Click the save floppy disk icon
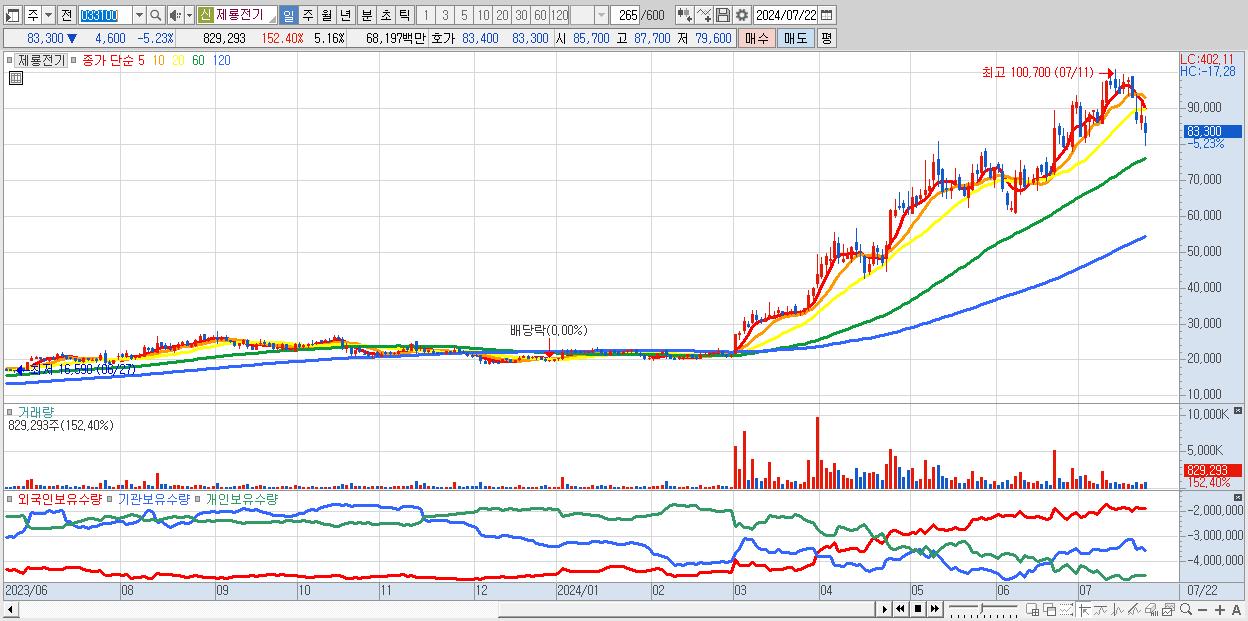Screen dimensions: 1248x621 point(723,15)
